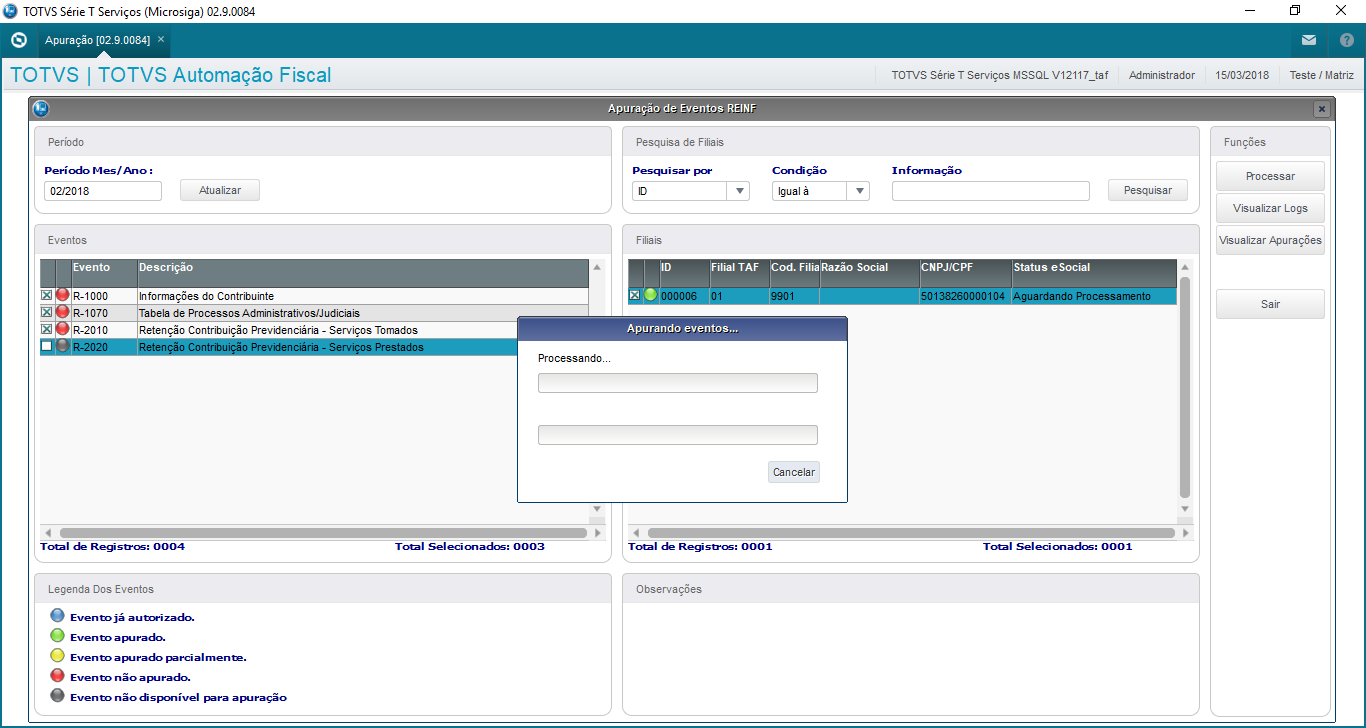
Task: Click the Eventos horizontal scroll right arrow
Action: (598, 533)
